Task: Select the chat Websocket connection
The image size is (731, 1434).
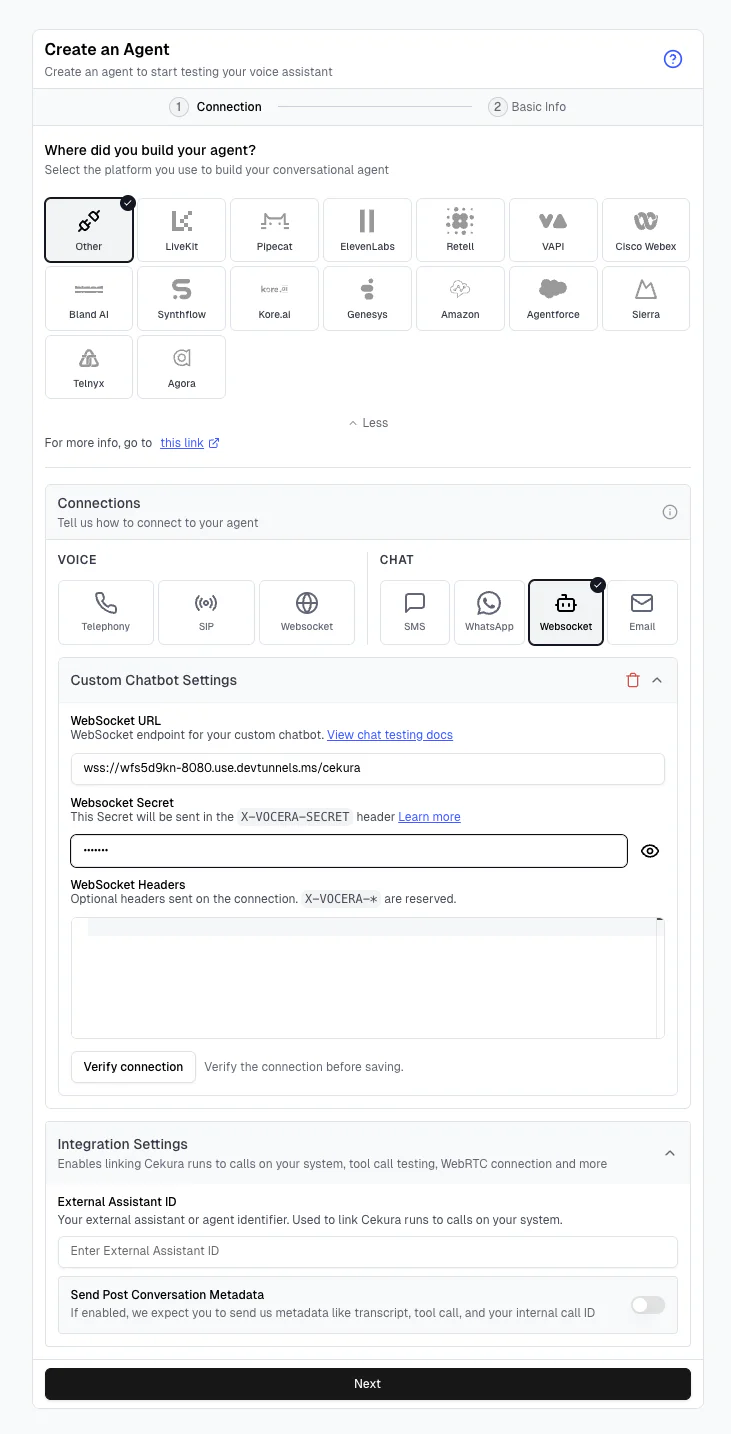Action: (x=566, y=612)
